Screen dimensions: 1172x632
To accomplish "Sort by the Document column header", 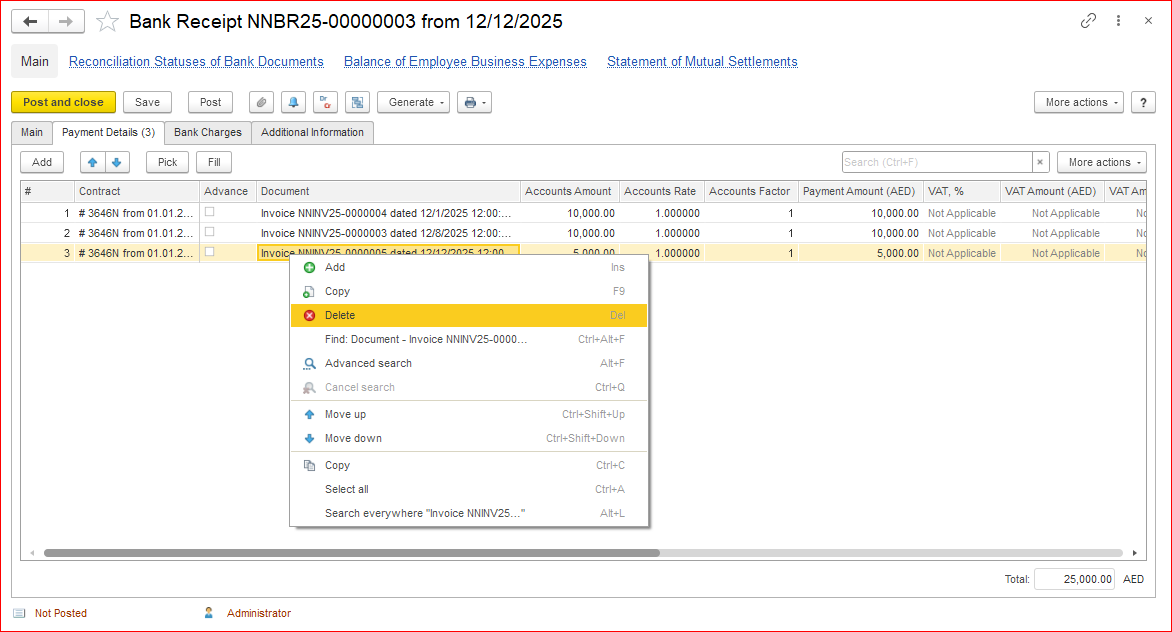I will tap(388, 191).
